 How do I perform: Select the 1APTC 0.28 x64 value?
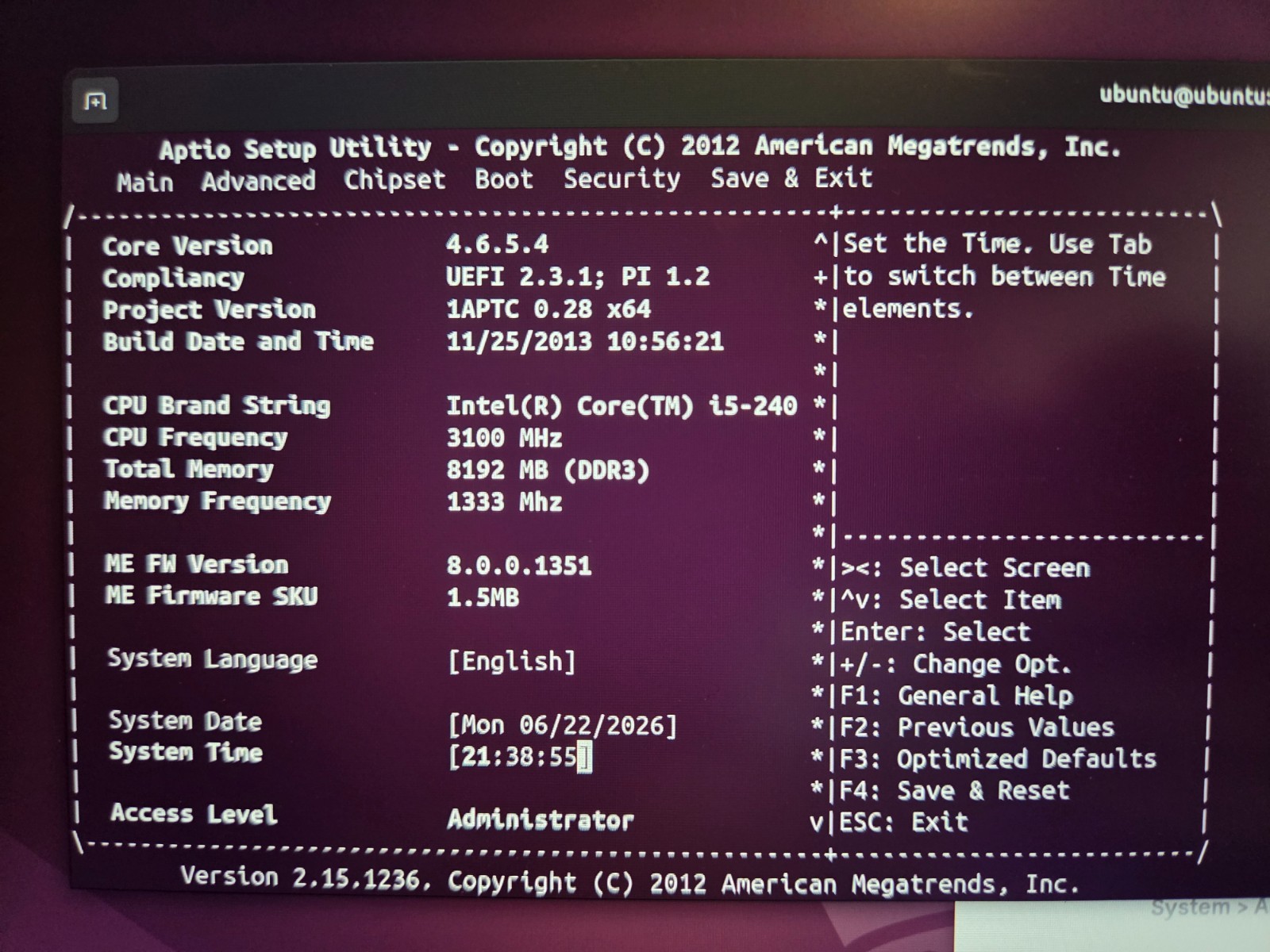pos(548,309)
